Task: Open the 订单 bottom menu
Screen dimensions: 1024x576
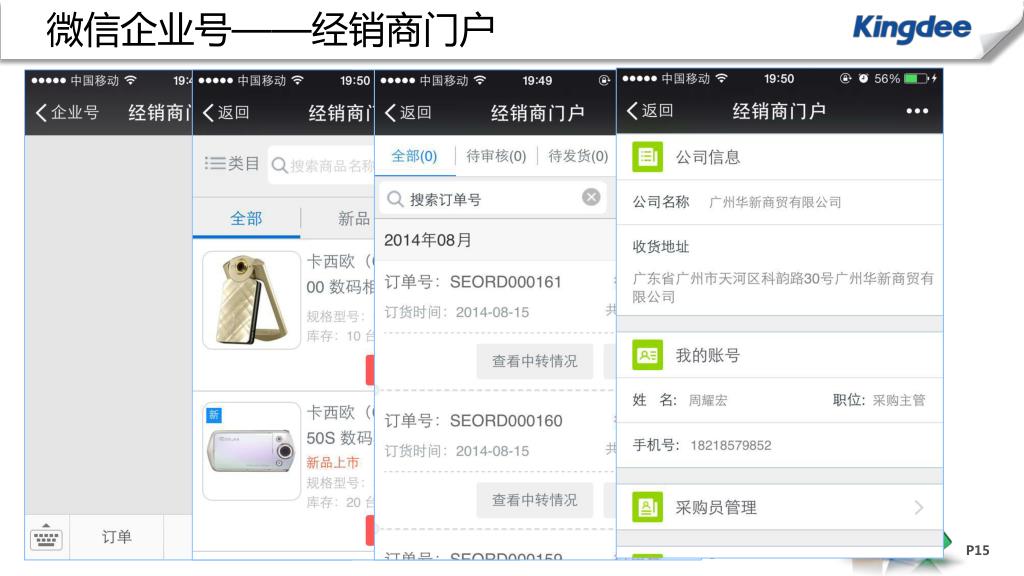Action: [x=117, y=537]
